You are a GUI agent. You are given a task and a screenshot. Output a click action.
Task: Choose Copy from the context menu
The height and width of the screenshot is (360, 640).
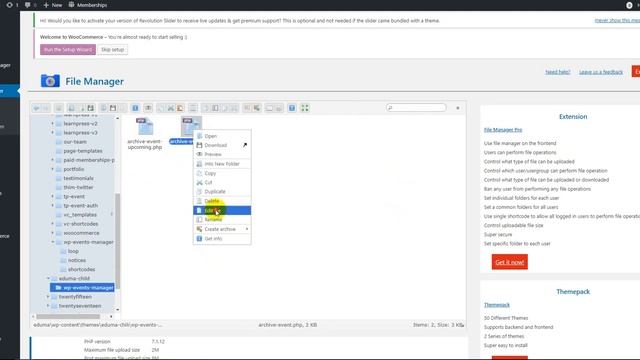click(x=222, y=173)
